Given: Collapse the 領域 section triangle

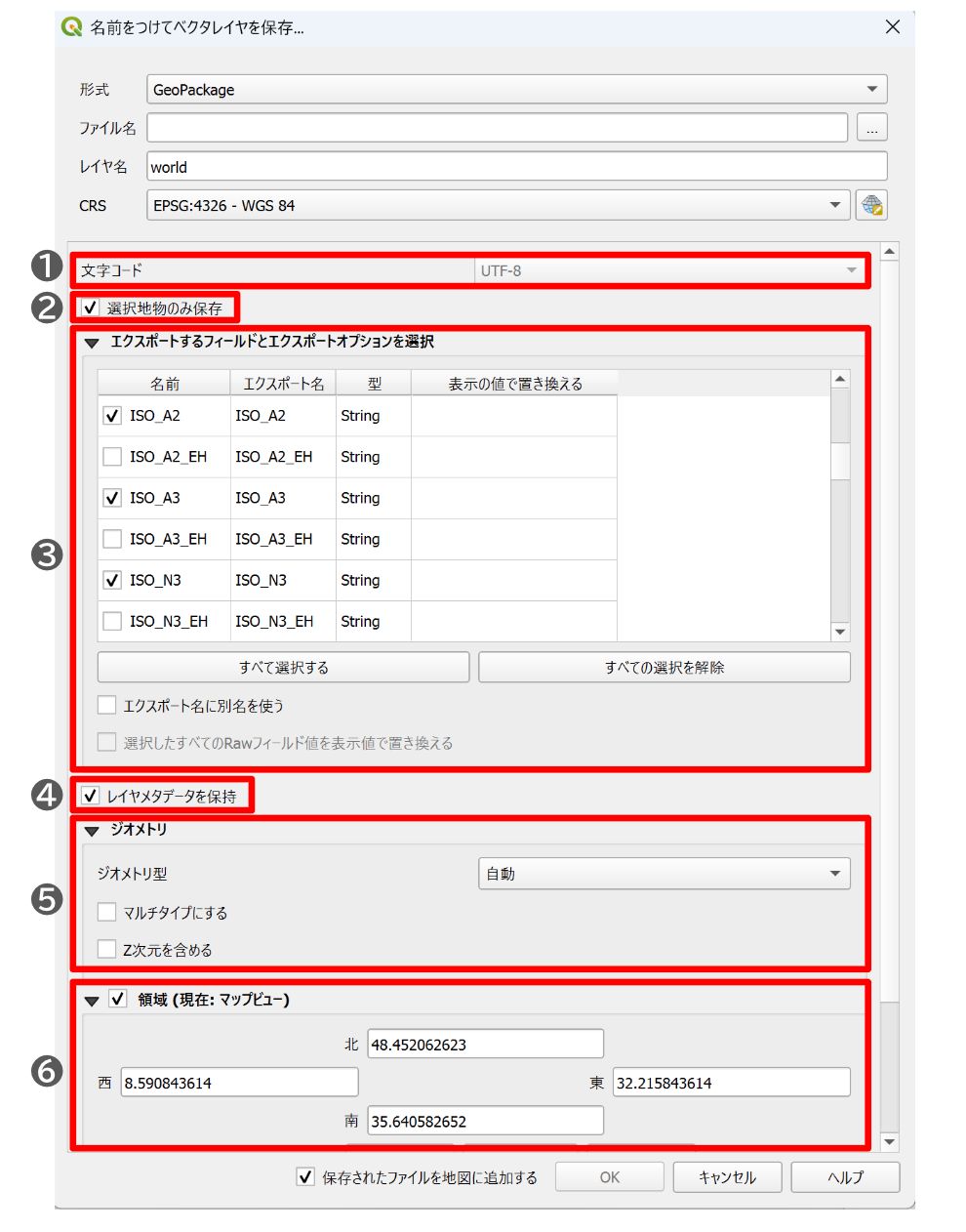Looking at the screenshot, I should (x=92, y=1001).
